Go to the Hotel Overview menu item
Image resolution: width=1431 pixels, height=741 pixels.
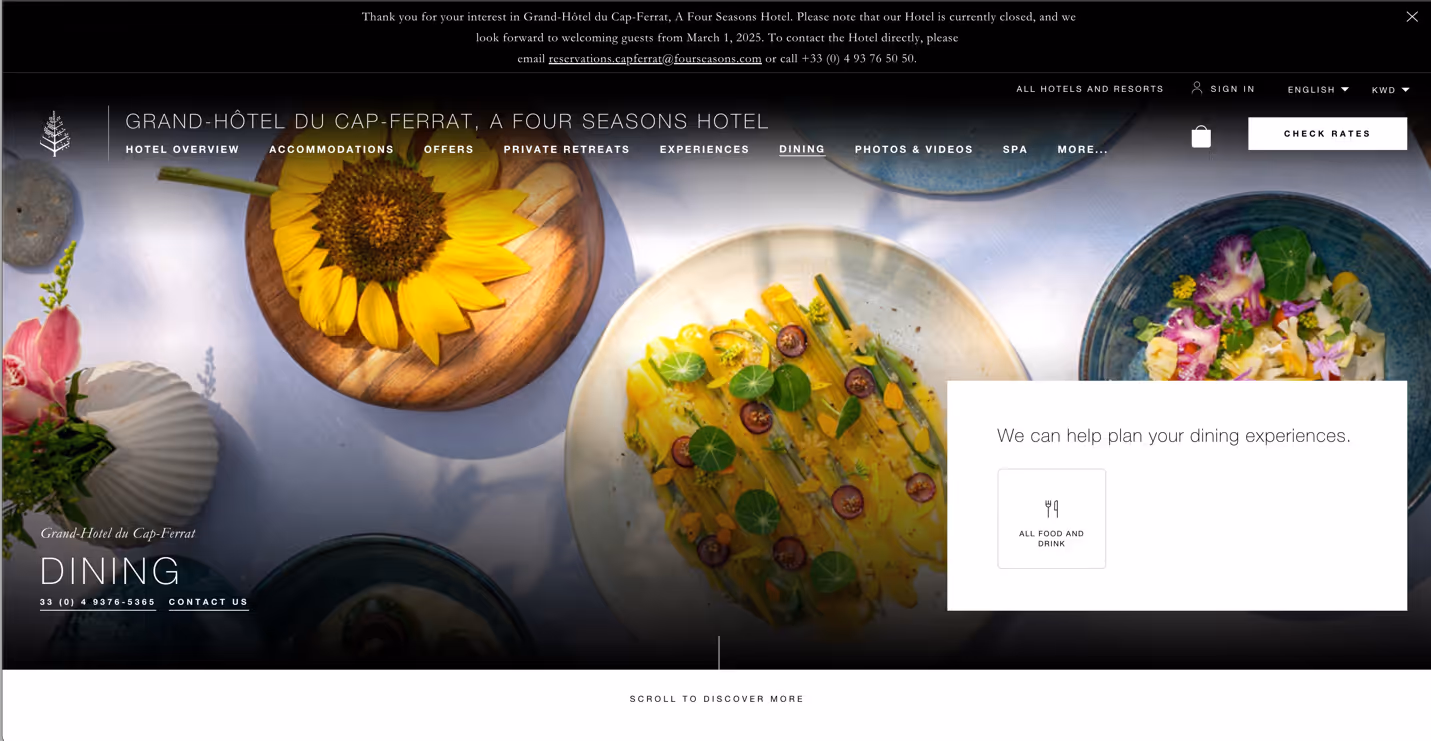pos(182,150)
